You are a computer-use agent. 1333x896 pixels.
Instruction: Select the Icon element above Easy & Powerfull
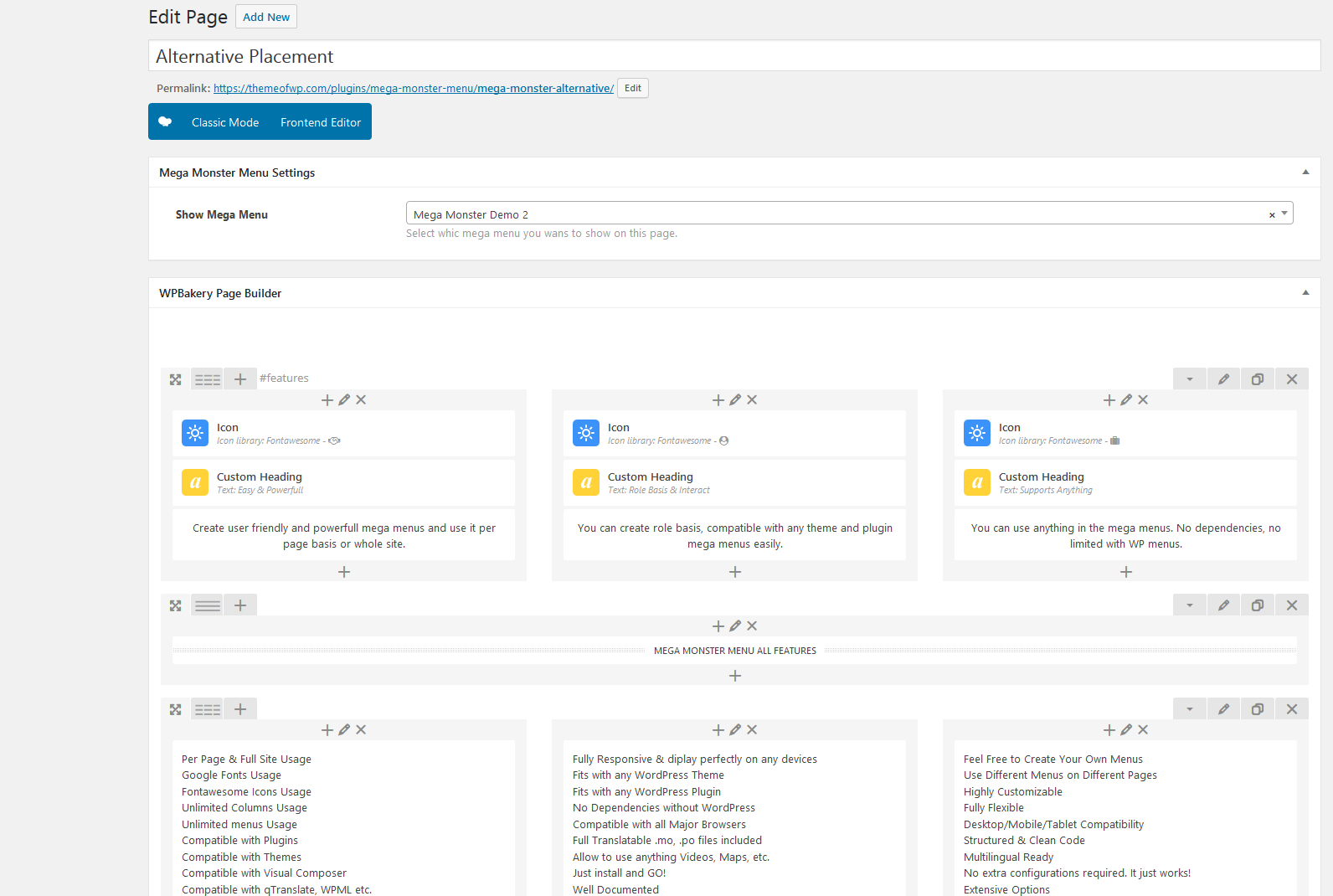[344, 433]
